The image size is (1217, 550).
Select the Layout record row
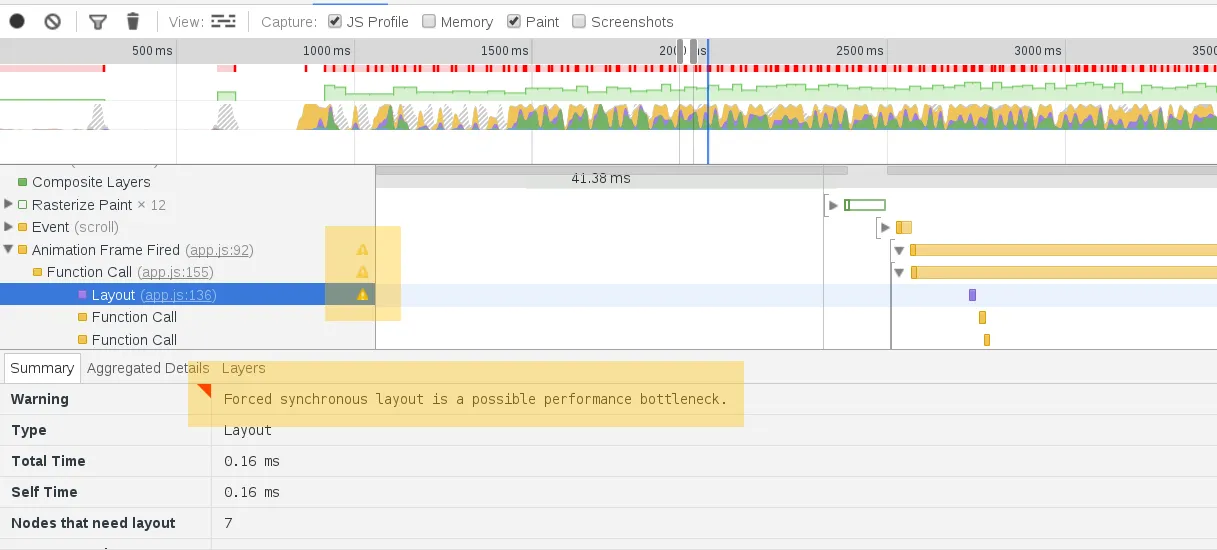click(x=187, y=295)
